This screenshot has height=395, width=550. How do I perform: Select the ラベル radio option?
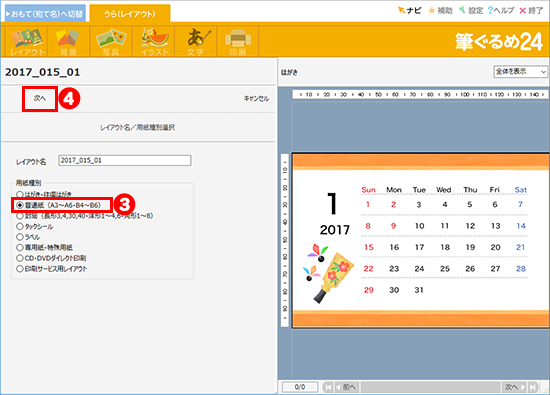pos(28,237)
